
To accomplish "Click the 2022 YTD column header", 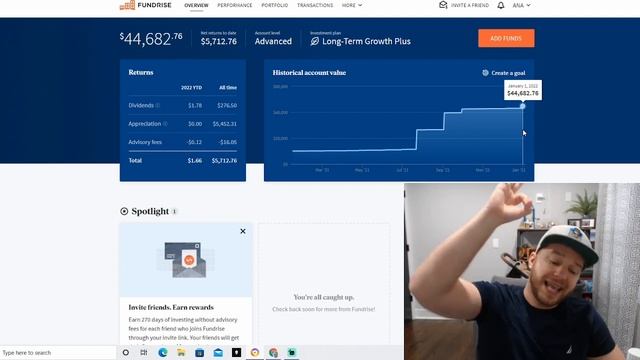I will (191, 88).
